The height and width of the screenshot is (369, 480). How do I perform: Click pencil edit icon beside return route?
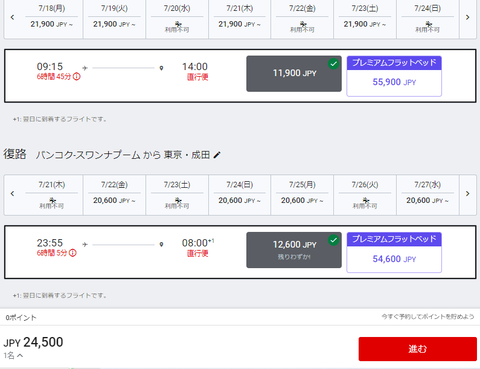[217, 155]
